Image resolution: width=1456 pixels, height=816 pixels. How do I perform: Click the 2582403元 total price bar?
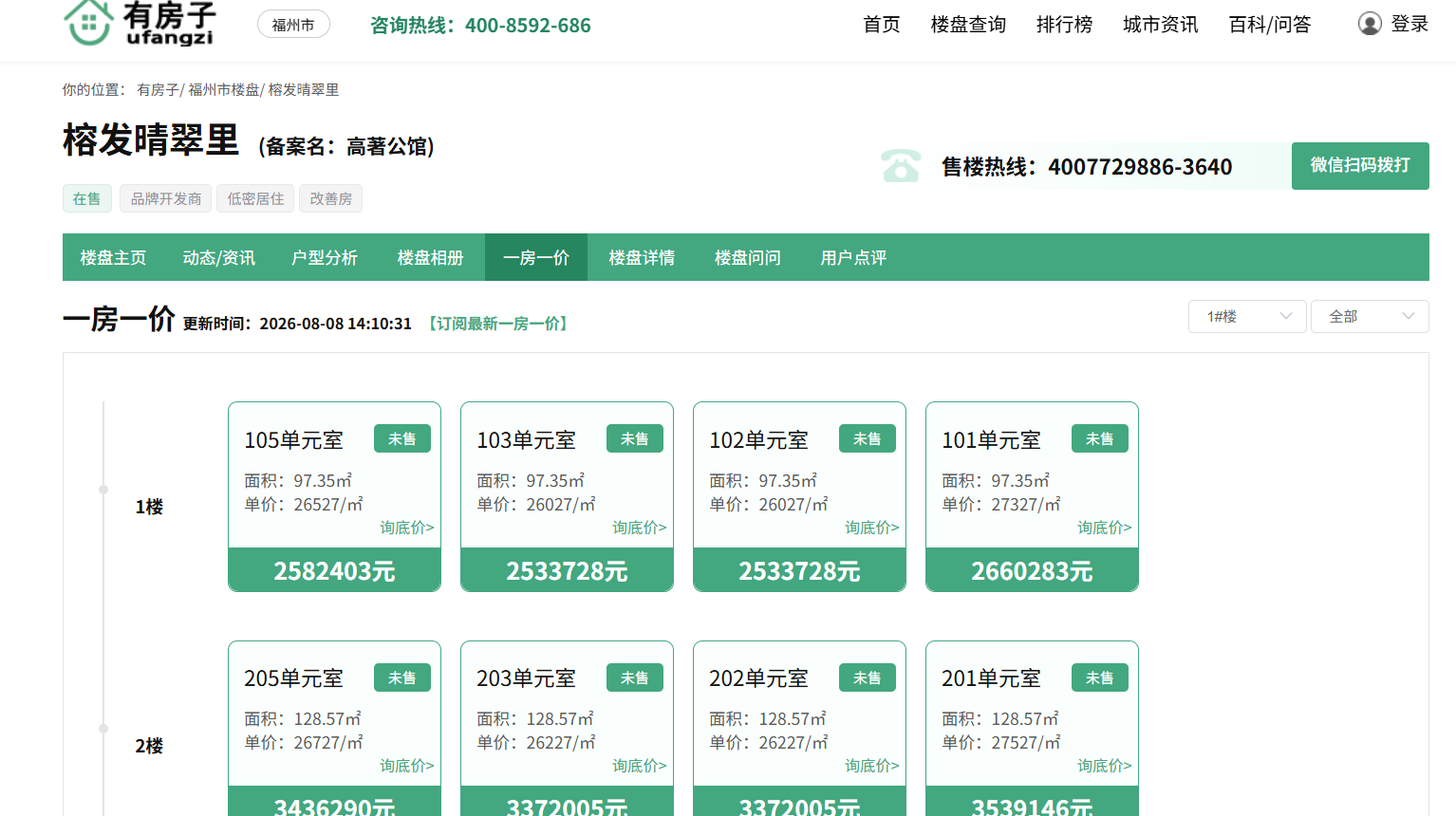pyautogui.click(x=335, y=570)
